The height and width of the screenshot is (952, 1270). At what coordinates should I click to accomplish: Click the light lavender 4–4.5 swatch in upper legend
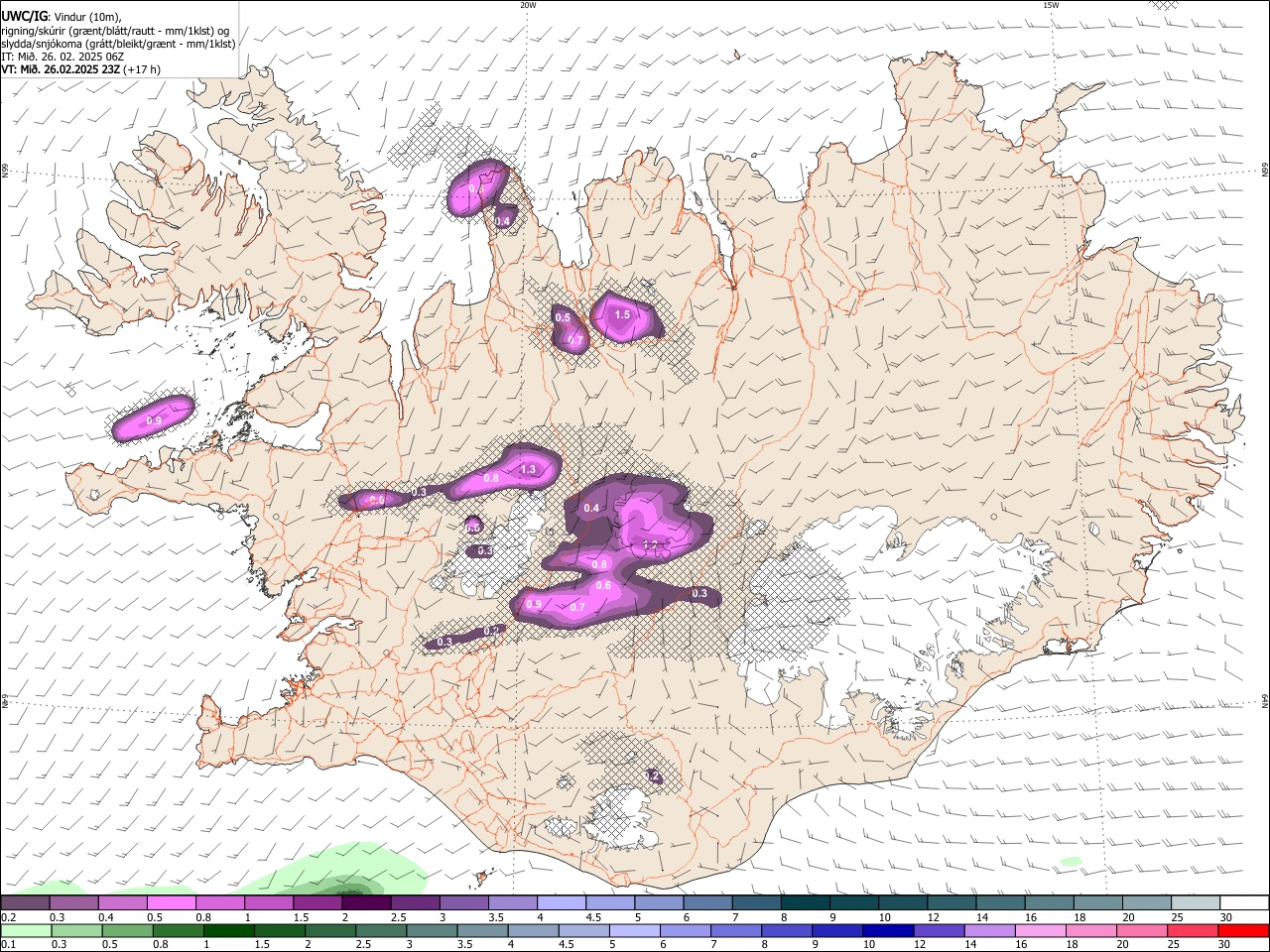click(x=562, y=902)
